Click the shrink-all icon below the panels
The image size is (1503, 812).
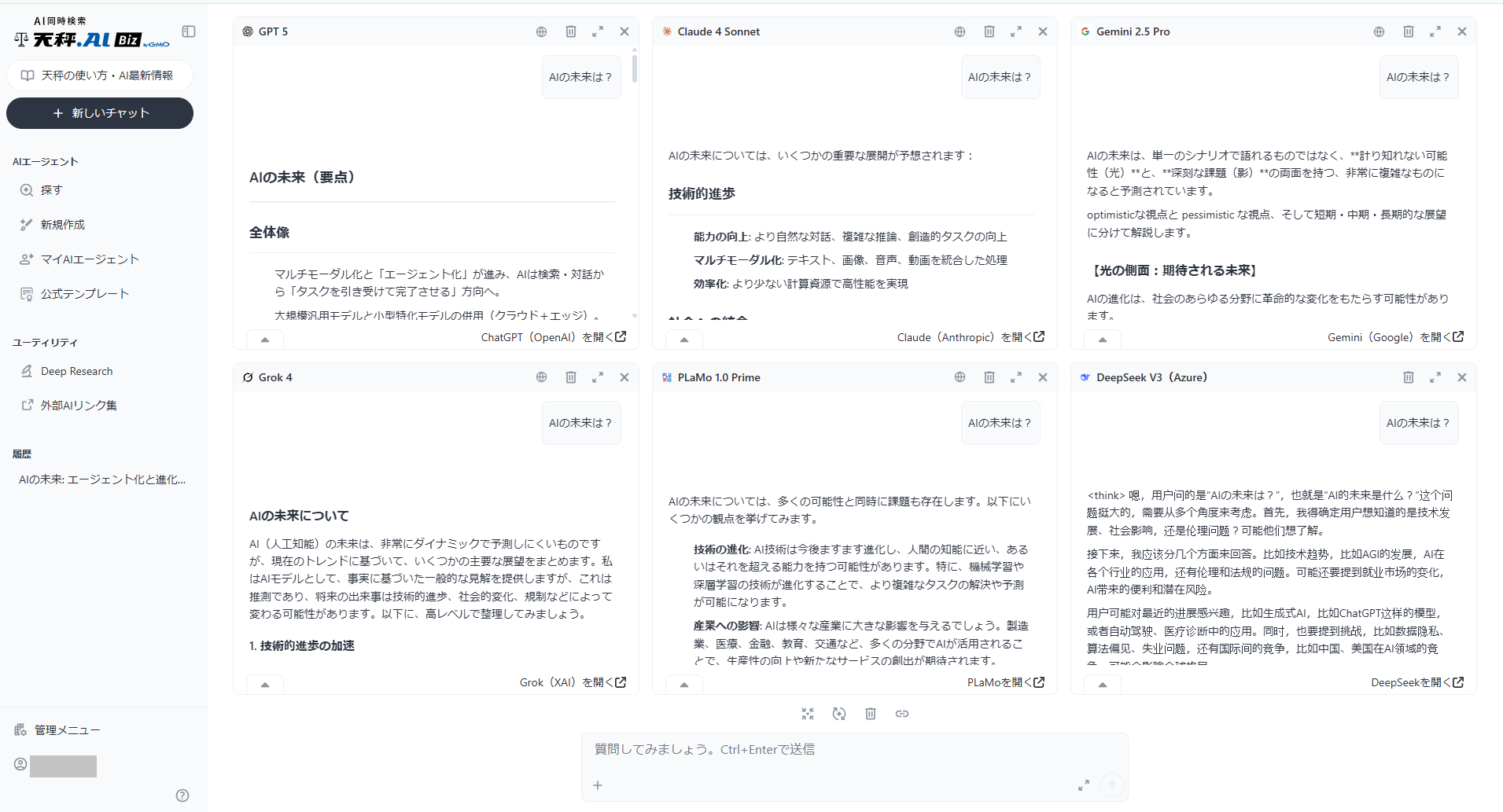tap(808, 714)
